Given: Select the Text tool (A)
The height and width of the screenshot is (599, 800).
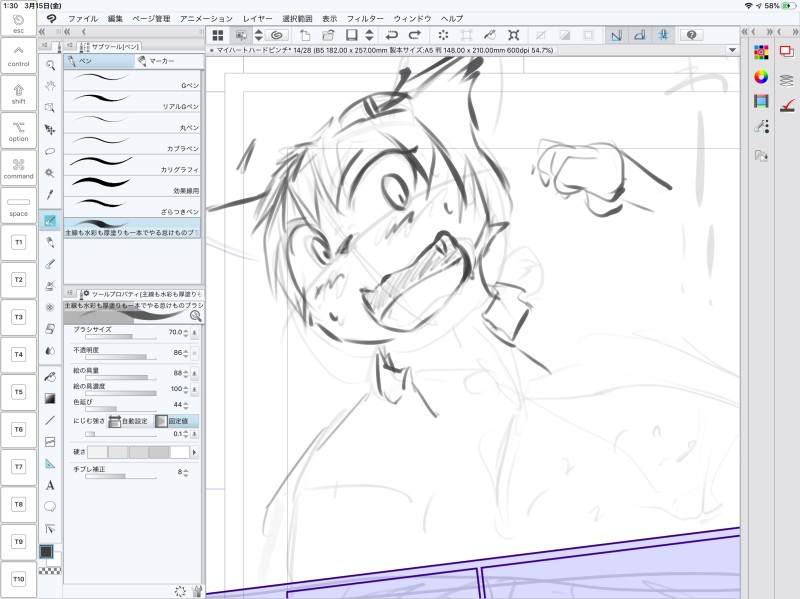Looking at the screenshot, I should point(50,485).
